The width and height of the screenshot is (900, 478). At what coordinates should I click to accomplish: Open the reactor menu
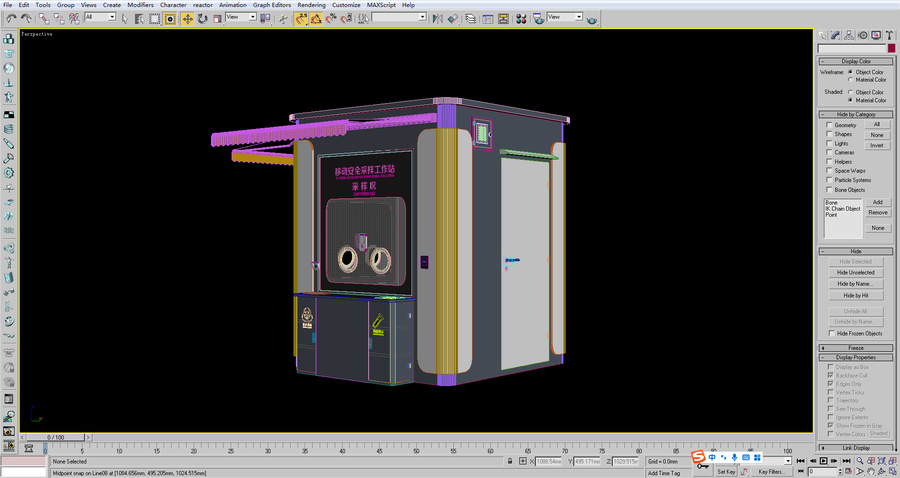[x=203, y=5]
